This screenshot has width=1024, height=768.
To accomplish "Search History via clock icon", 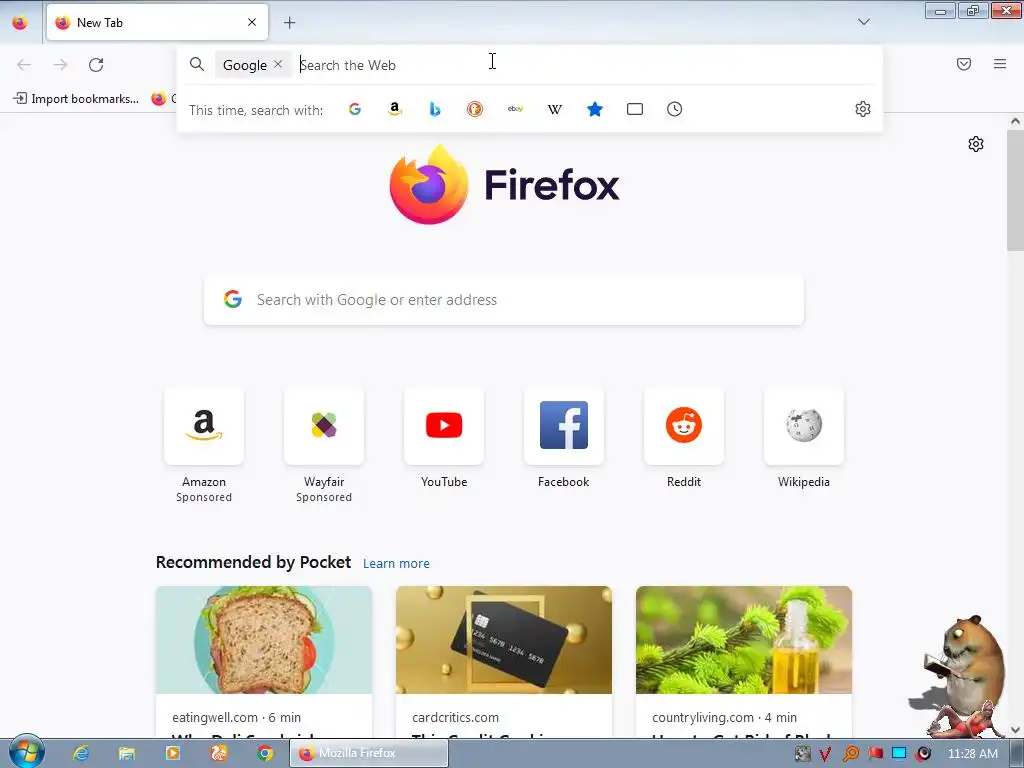I will pos(675,109).
